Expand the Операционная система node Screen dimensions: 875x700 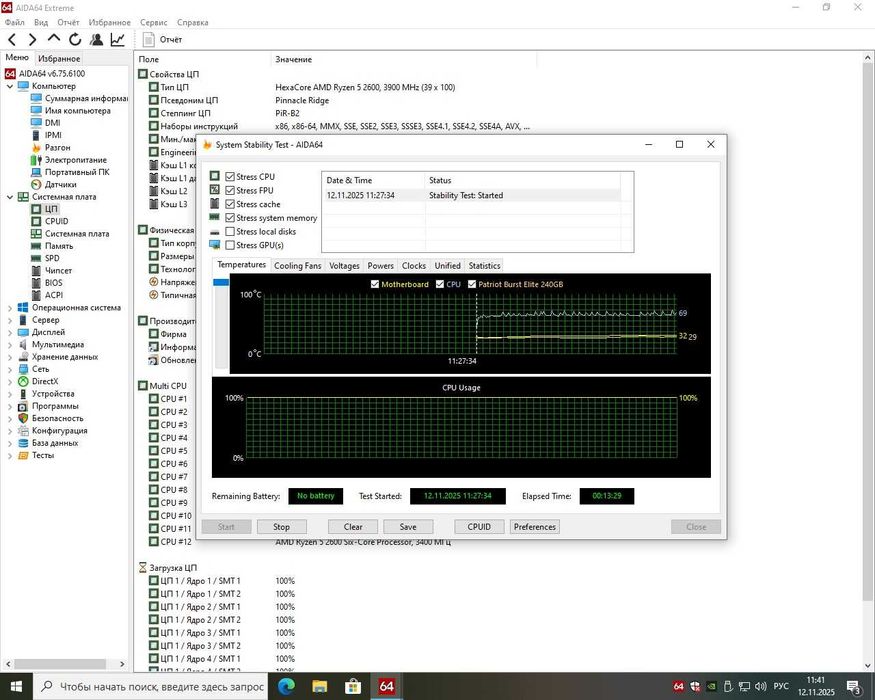(9, 308)
